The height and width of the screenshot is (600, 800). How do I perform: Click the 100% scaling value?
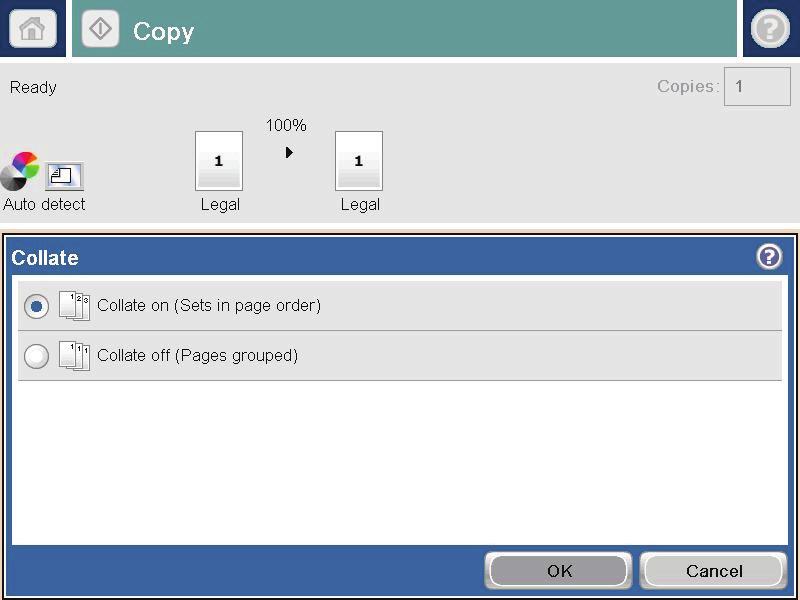click(286, 125)
